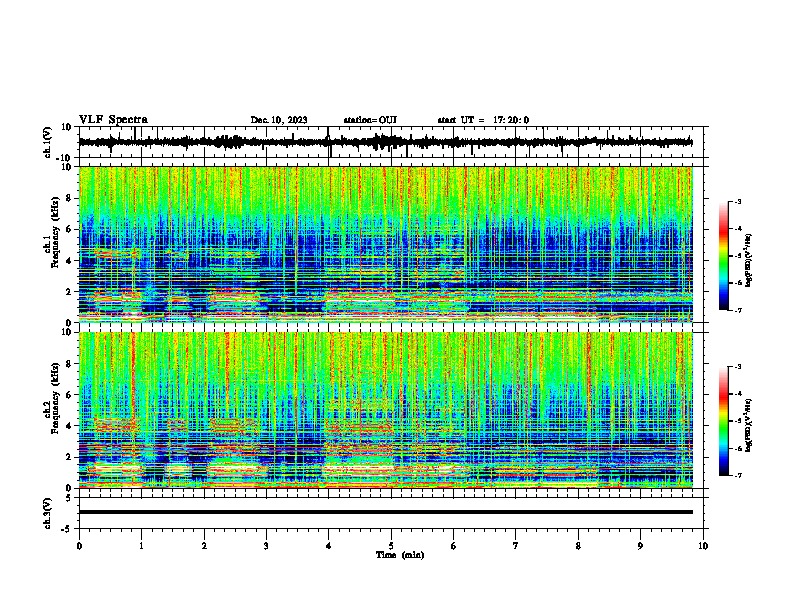Click the ch.1 "Frequency (kHz)" axis label
The width and height of the screenshot is (792, 612).
[x=55, y=232]
